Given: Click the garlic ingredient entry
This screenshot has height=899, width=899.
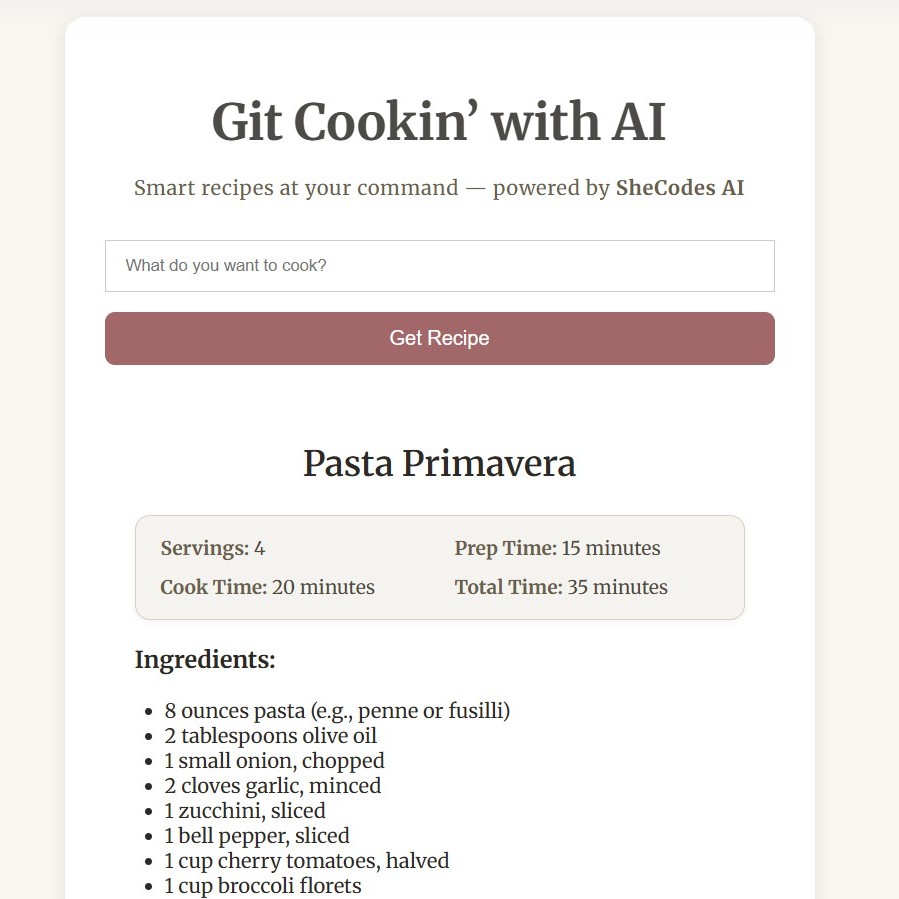Looking at the screenshot, I should pos(272,785).
